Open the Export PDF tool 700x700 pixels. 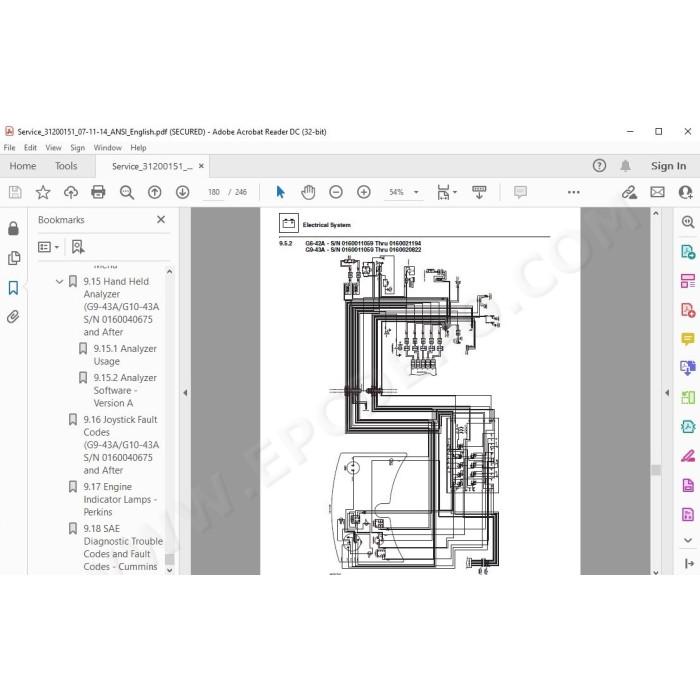(688, 251)
